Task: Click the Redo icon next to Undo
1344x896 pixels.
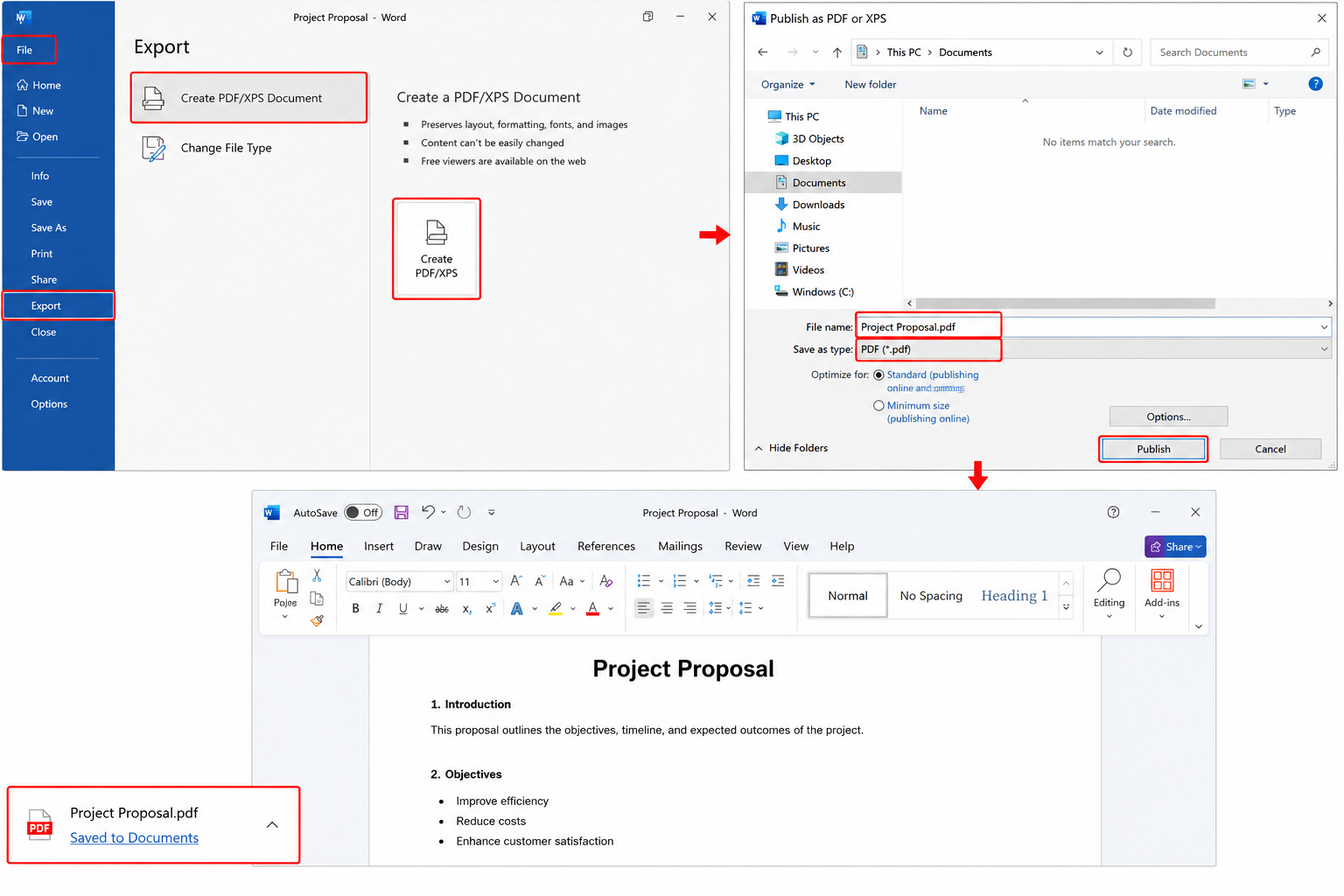Action: coord(465,513)
